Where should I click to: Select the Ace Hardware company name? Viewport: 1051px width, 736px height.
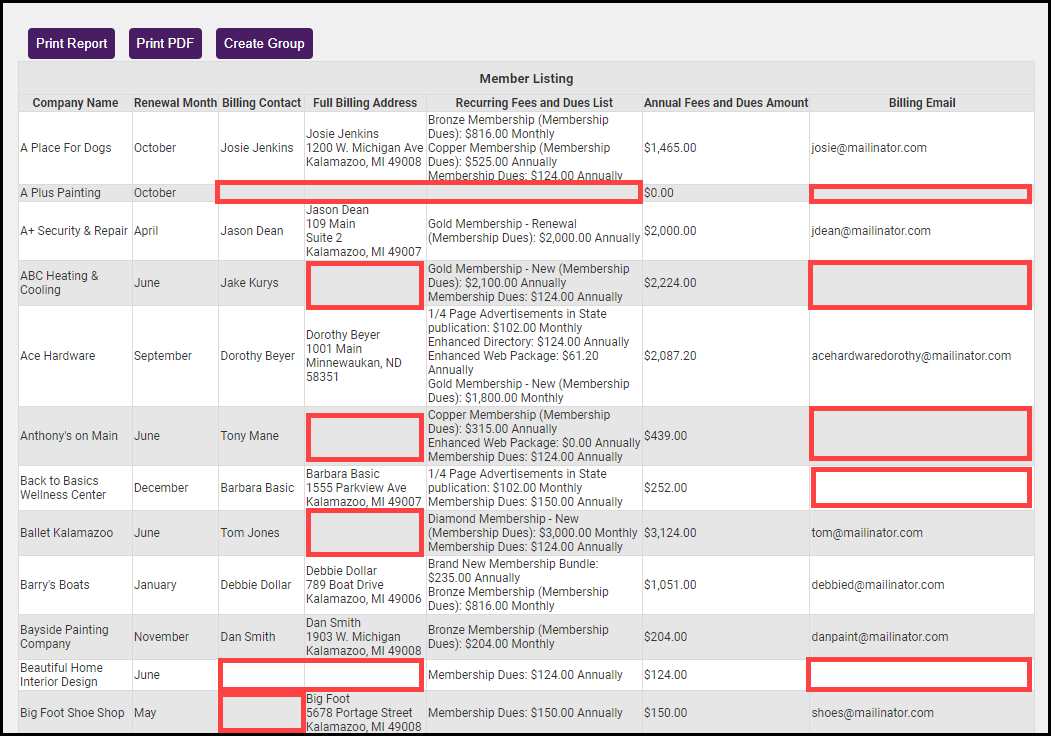[x=58, y=356]
